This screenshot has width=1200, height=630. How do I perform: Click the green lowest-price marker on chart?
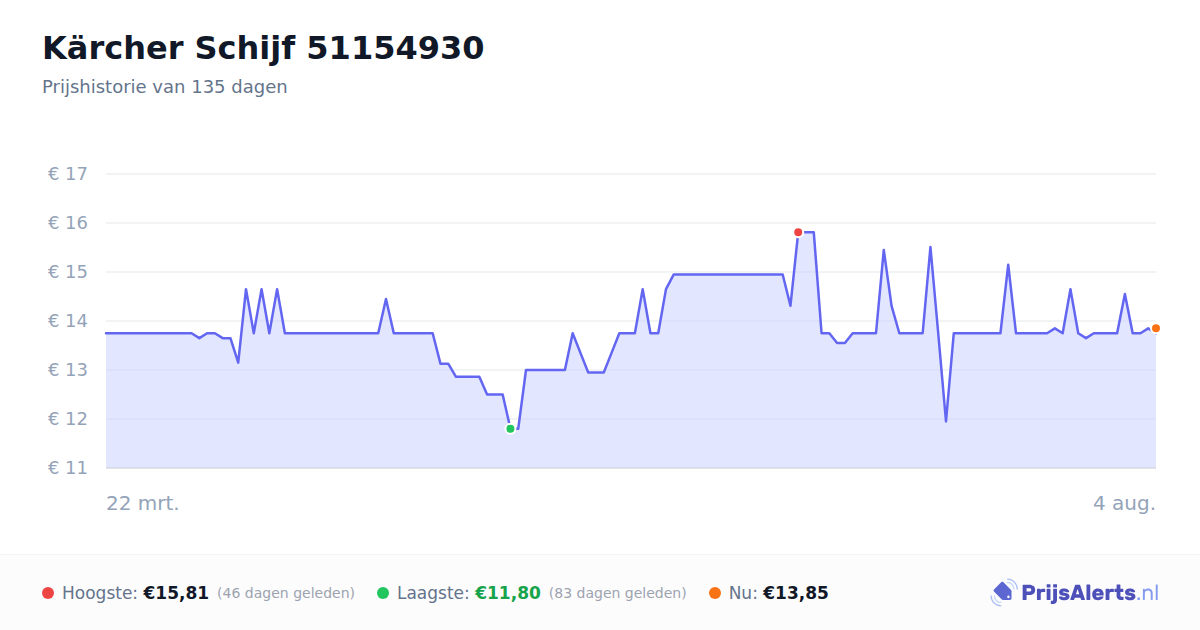point(510,429)
